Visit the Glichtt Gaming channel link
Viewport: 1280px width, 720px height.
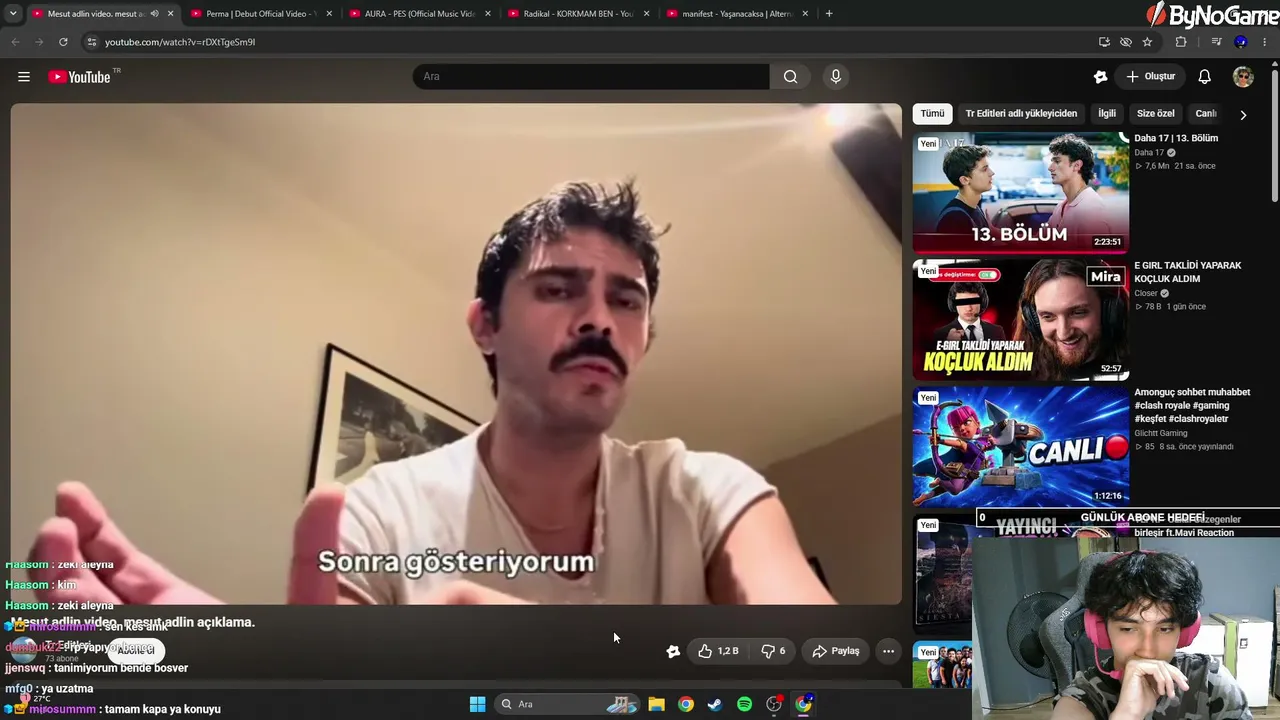[x=1161, y=433]
